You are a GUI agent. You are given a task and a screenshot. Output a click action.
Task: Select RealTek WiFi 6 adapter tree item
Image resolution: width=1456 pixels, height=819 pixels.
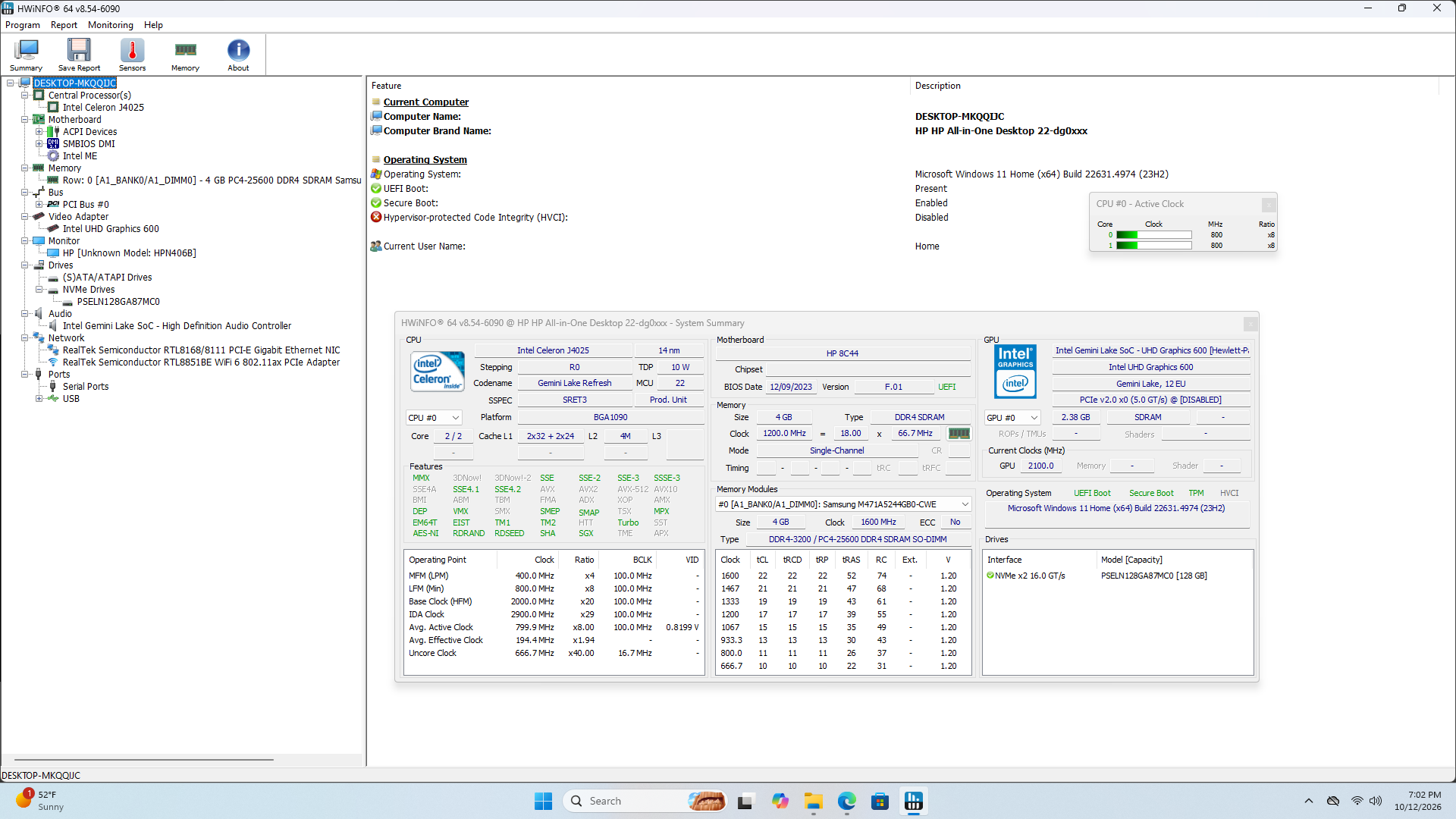tap(201, 362)
